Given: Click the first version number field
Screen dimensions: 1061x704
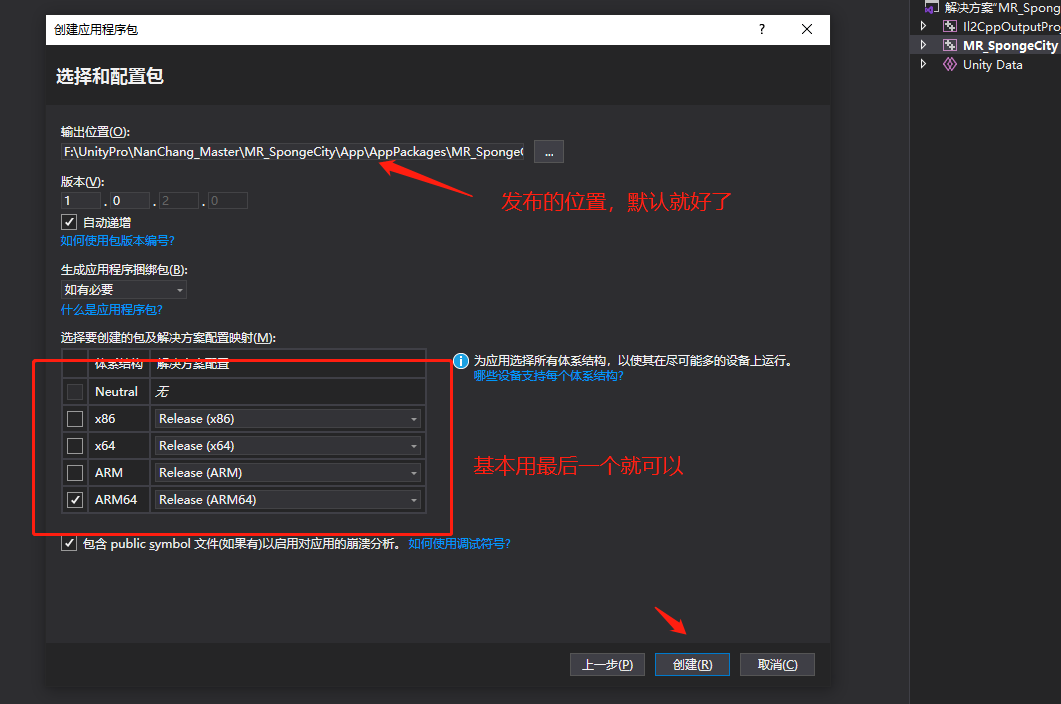Looking at the screenshot, I should point(79,200).
